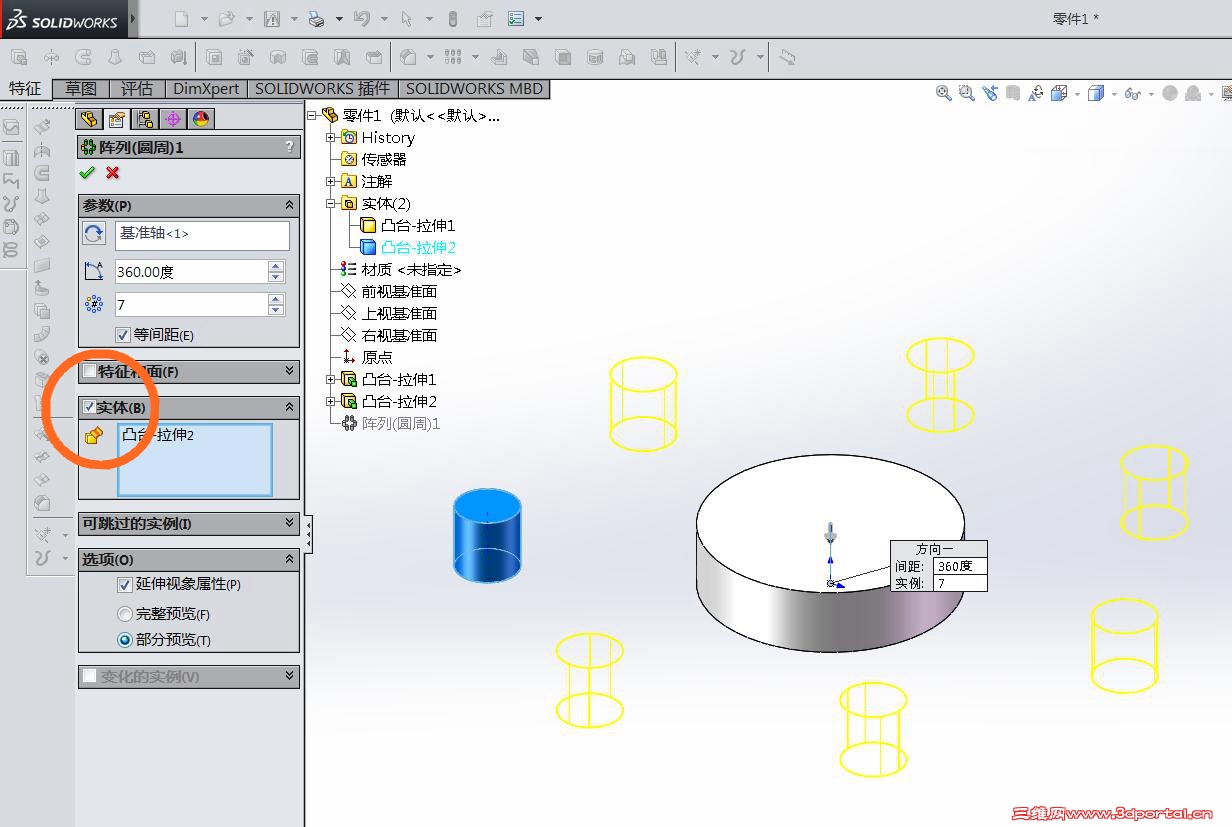This screenshot has width=1232, height=827.
Task: Expand the 变化的实例(V) section chevron
Action: (290, 676)
